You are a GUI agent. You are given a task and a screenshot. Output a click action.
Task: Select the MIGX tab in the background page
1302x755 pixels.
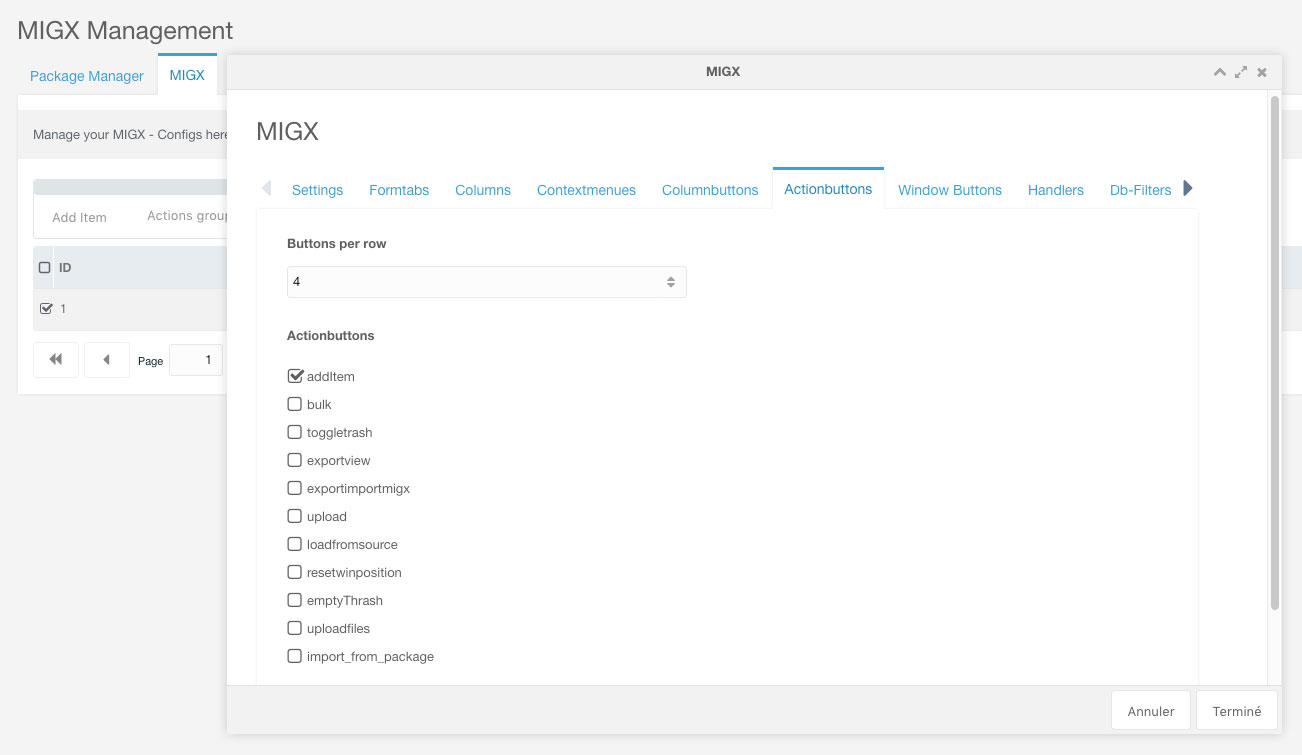pyautogui.click(x=187, y=75)
